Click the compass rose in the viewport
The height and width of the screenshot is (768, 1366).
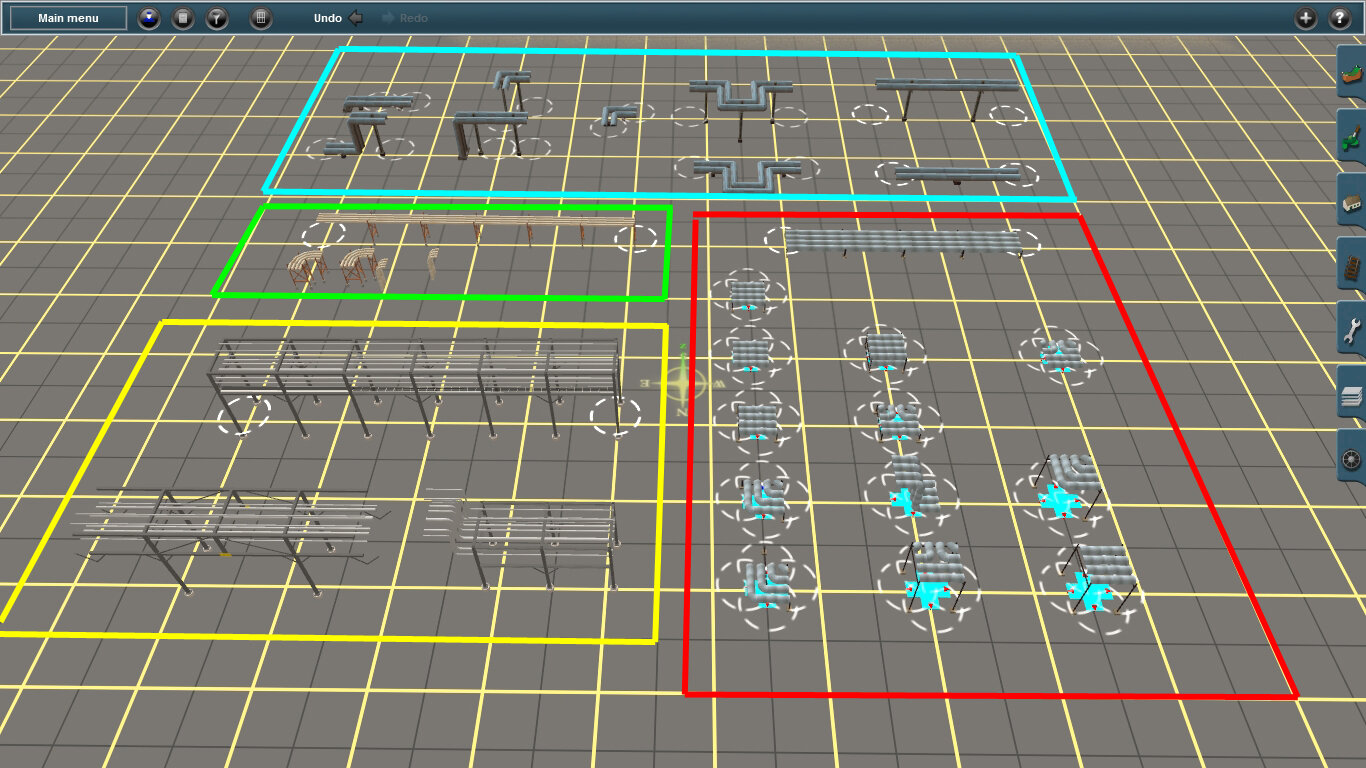coord(682,381)
